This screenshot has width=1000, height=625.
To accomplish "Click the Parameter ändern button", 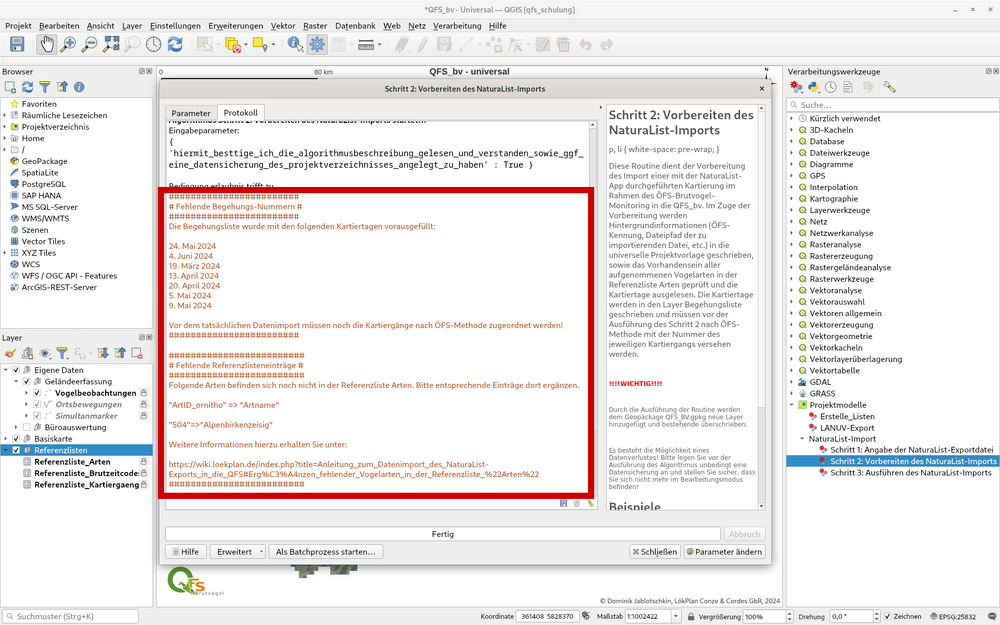I will (x=723, y=552).
